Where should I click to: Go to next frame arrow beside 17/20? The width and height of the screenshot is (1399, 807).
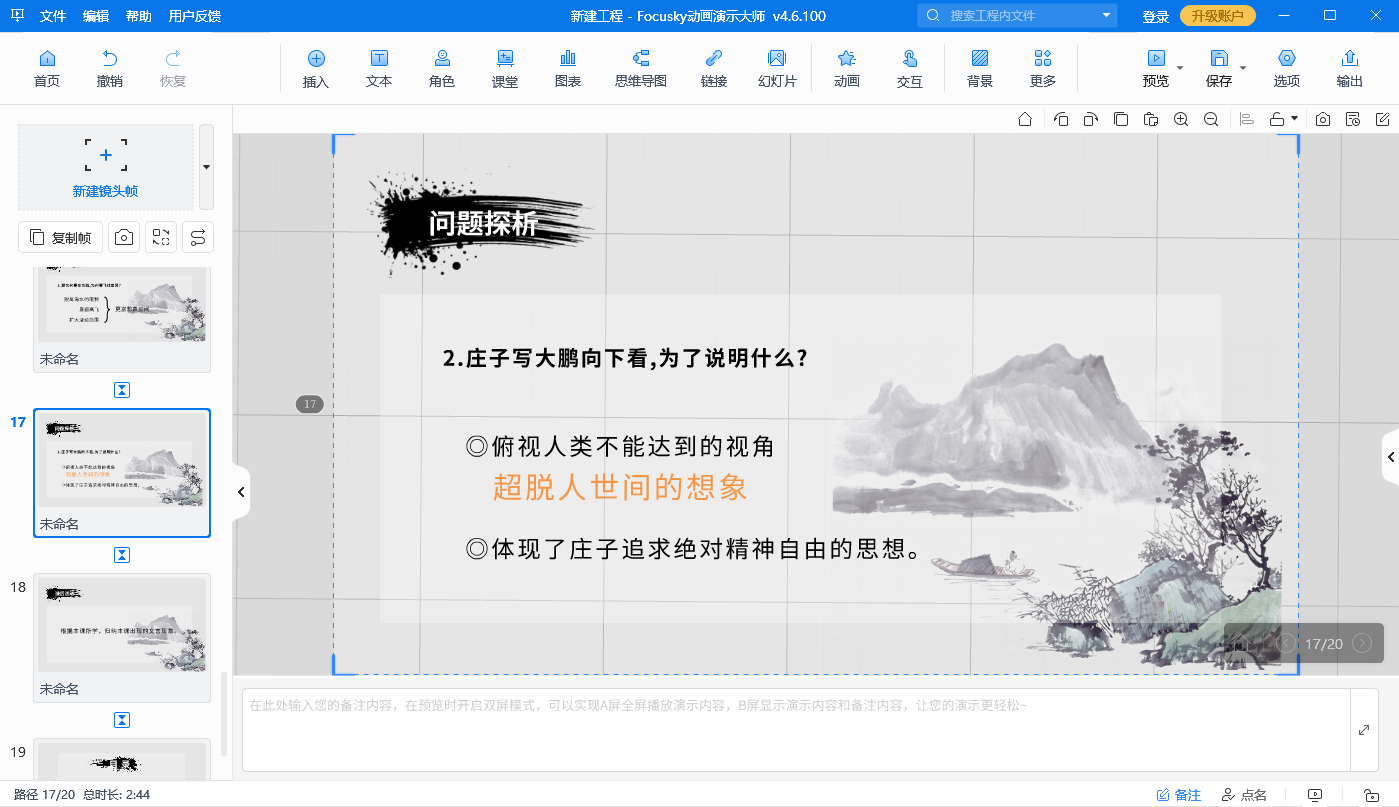pos(1361,644)
